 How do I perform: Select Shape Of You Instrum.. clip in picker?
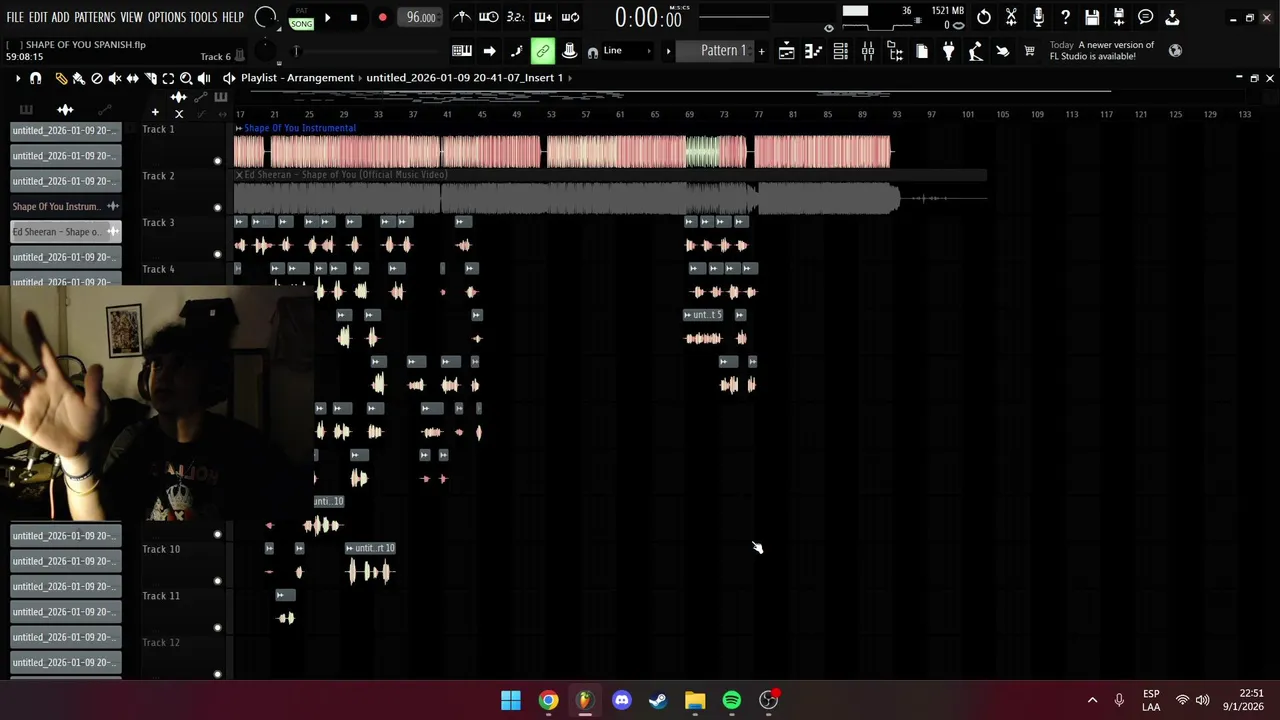(x=66, y=206)
